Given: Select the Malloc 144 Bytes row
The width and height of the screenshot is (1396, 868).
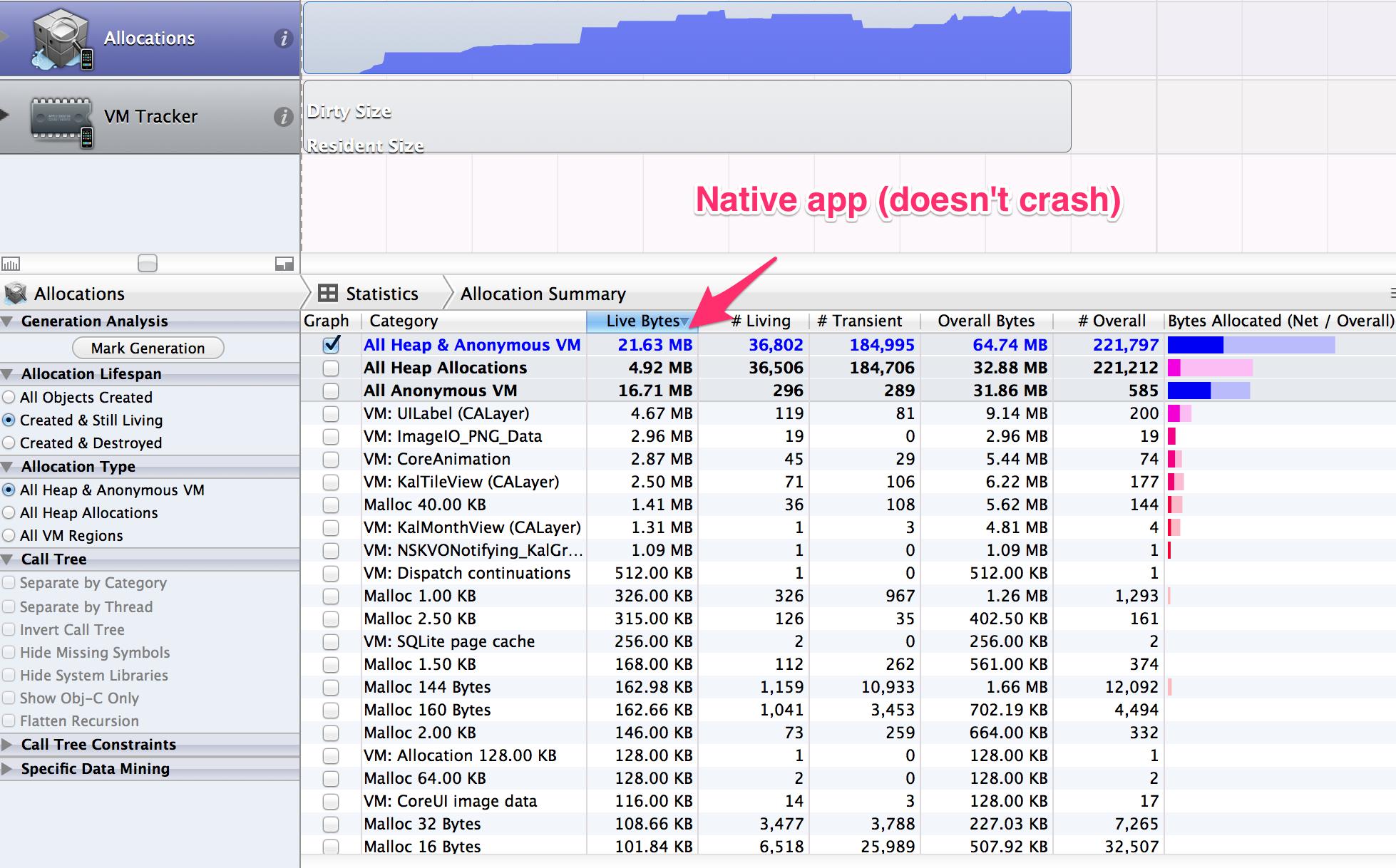Looking at the screenshot, I should tap(848, 687).
